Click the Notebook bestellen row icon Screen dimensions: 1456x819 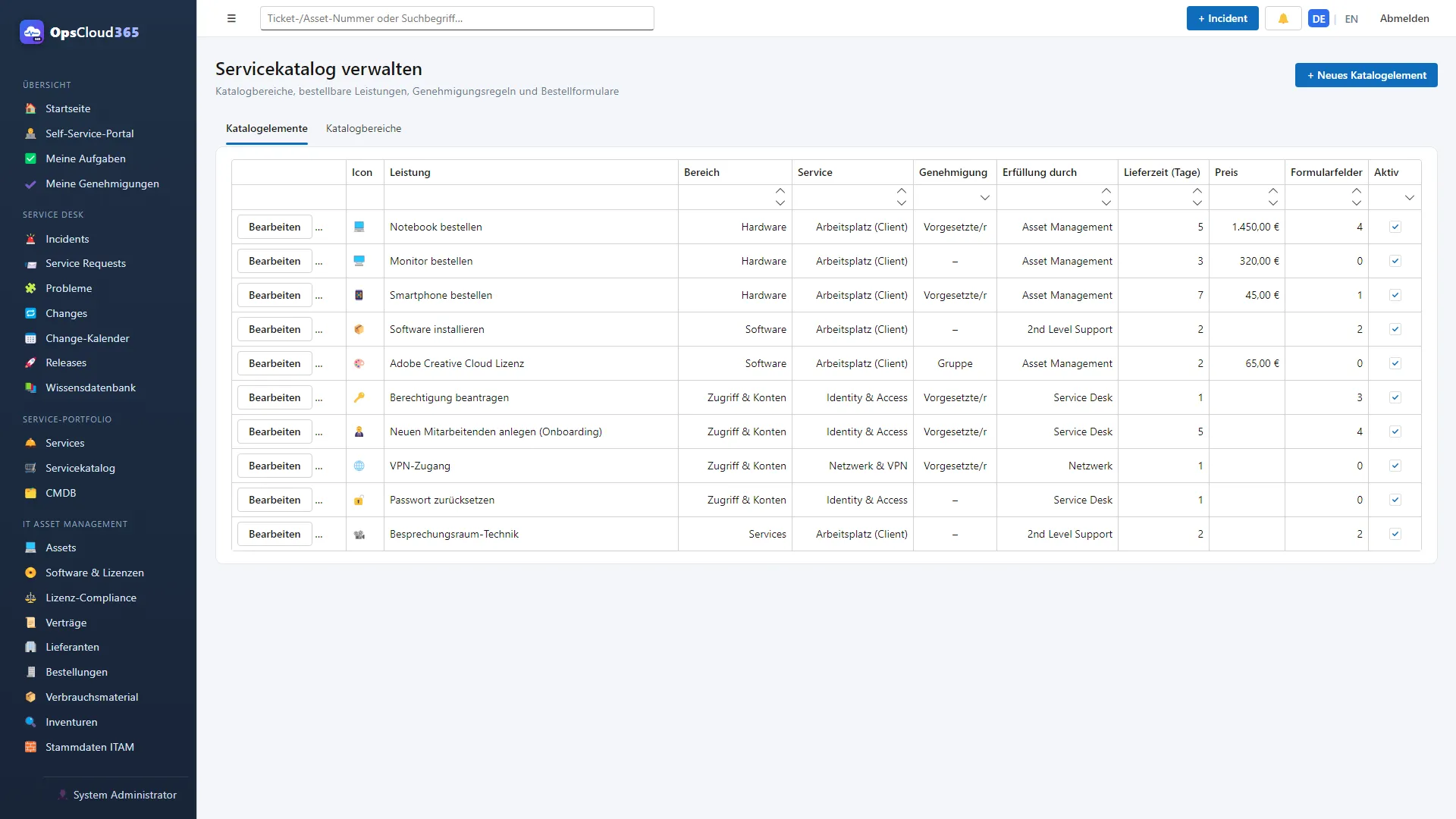click(359, 227)
